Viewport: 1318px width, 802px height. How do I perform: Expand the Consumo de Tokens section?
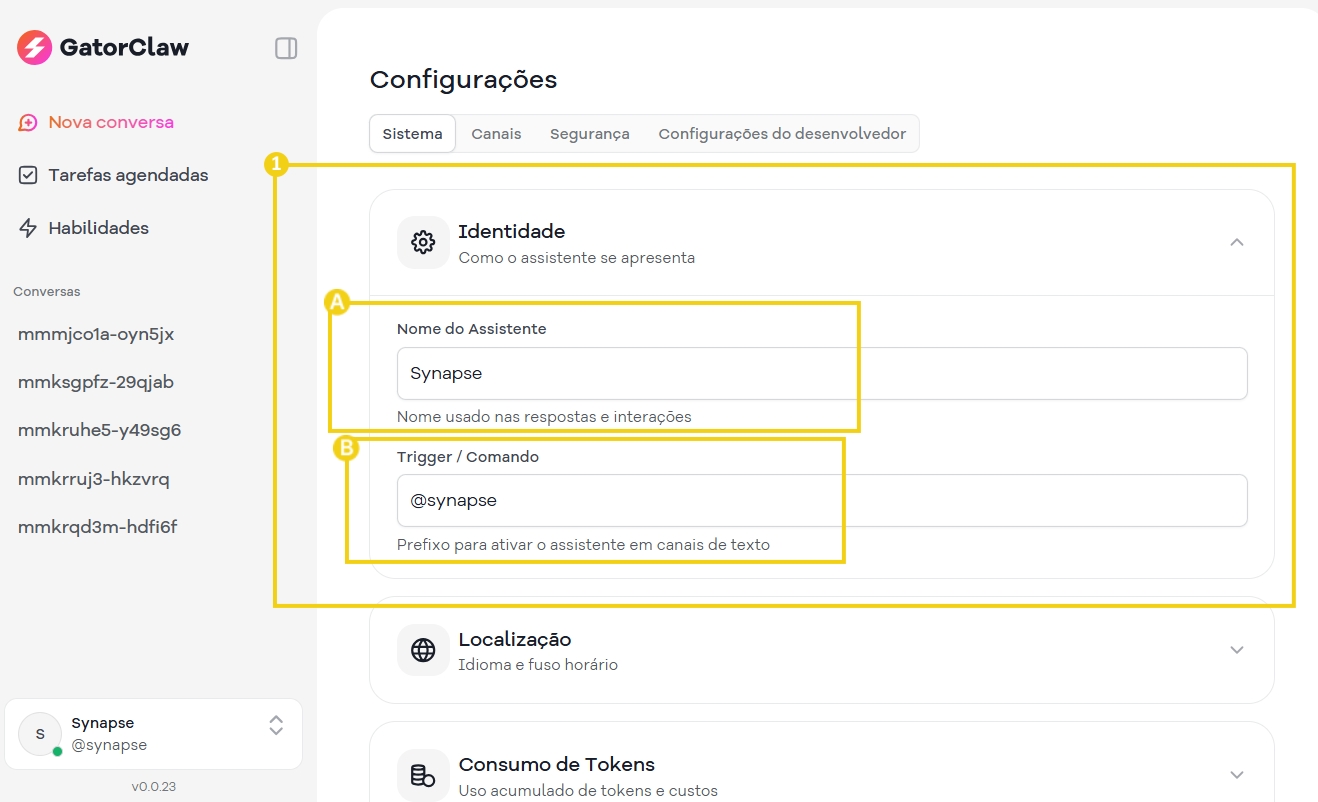click(x=1237, y=775)
